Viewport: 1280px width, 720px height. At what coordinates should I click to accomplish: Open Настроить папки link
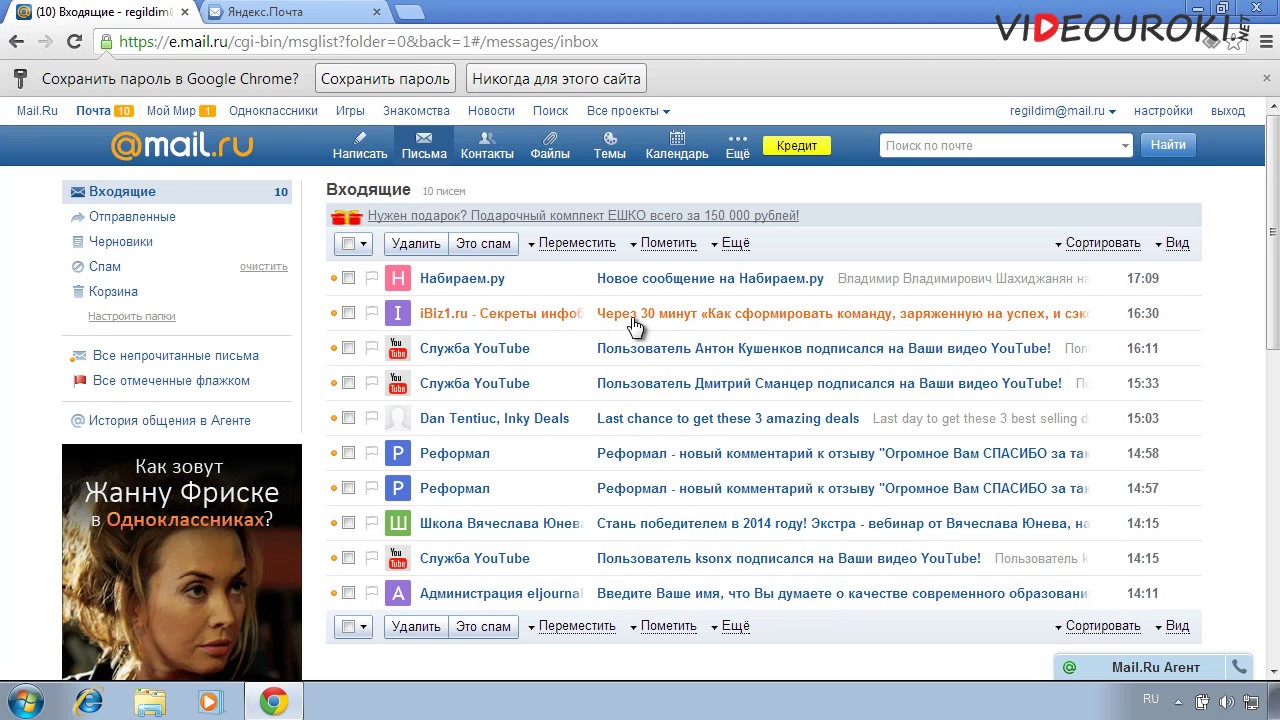tap(131, 316)
